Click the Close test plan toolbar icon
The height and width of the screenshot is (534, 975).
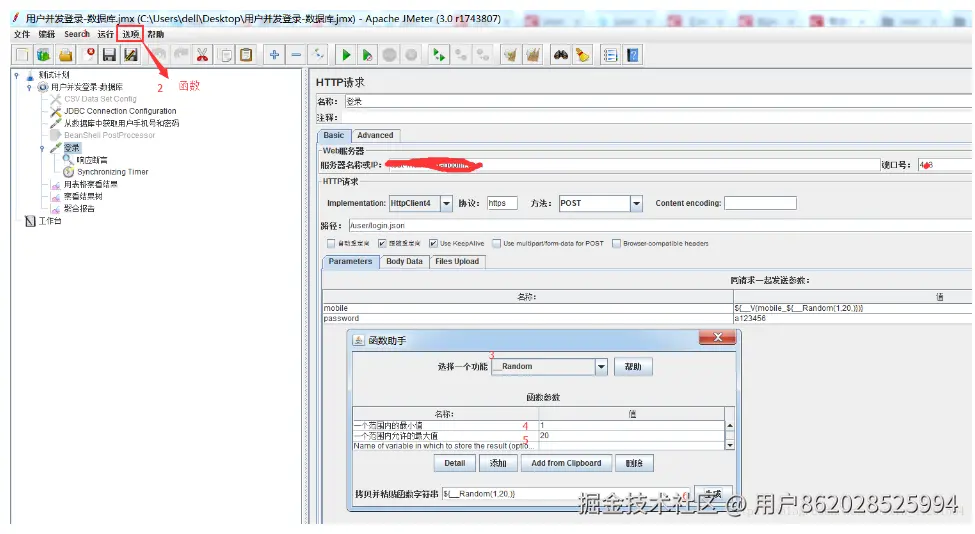[x=90, y=55]
